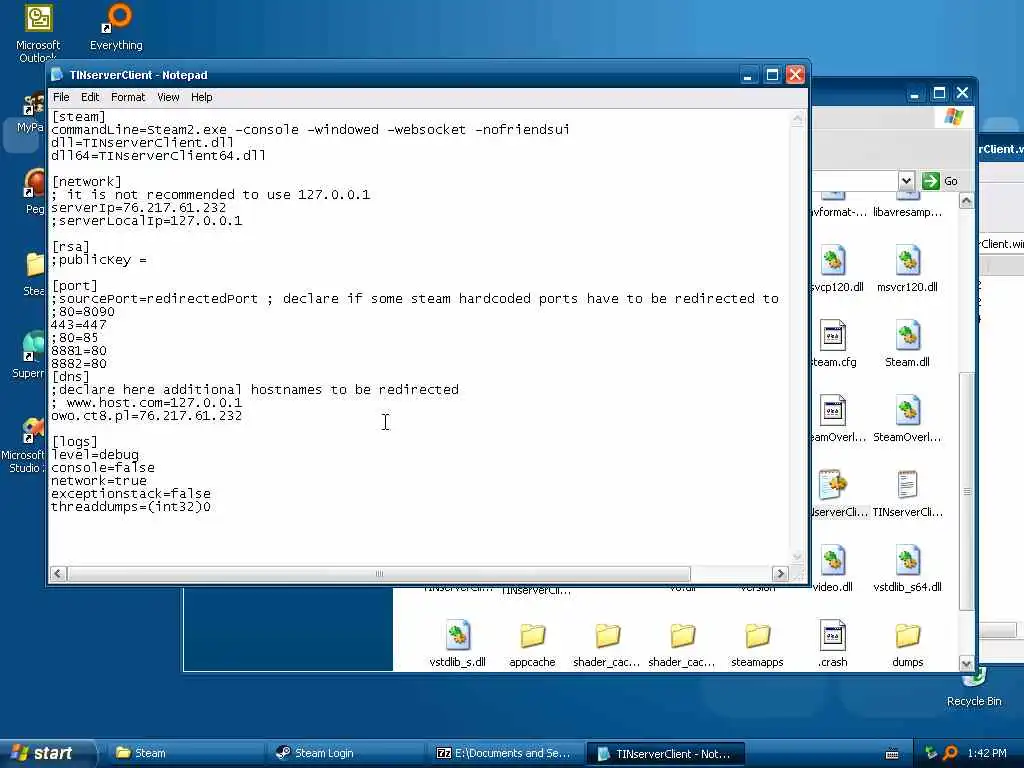
Task: Click the orange search tray icon
Action: coord(950,754)
